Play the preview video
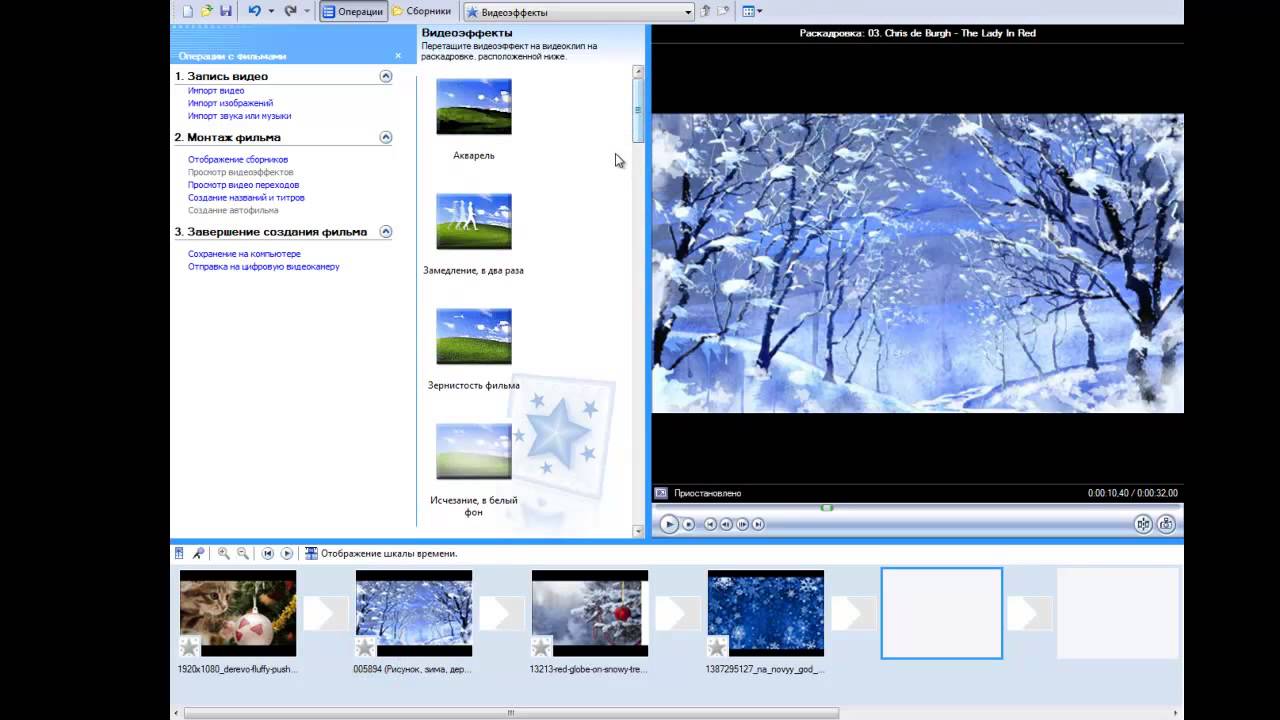Image resolution: width=1280 pixels, height=720 pixels. pos(669,524)
